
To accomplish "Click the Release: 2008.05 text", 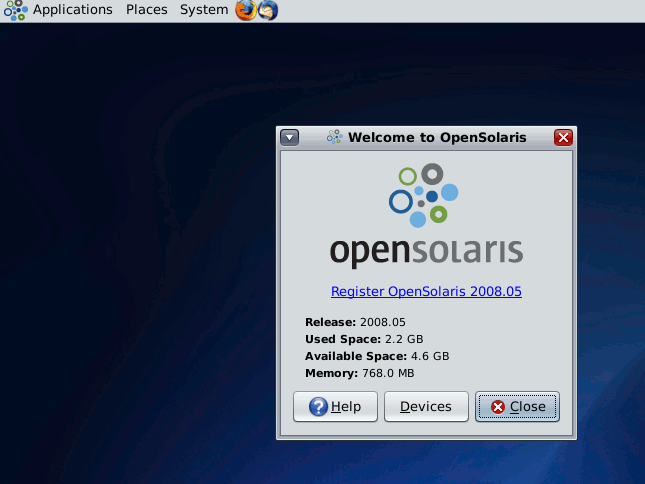I will pos(355,322).
